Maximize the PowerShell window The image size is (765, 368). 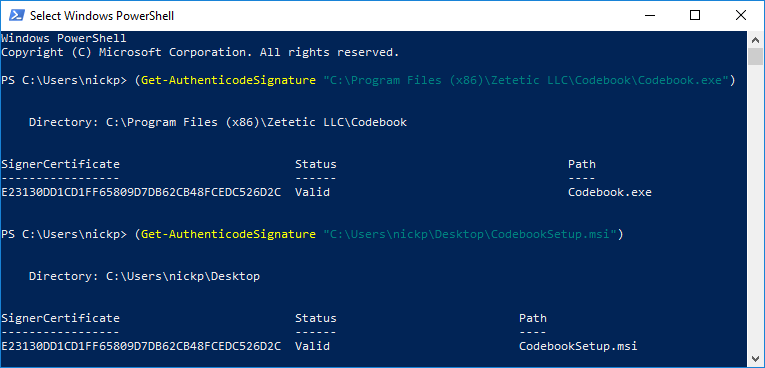point(695,16)
